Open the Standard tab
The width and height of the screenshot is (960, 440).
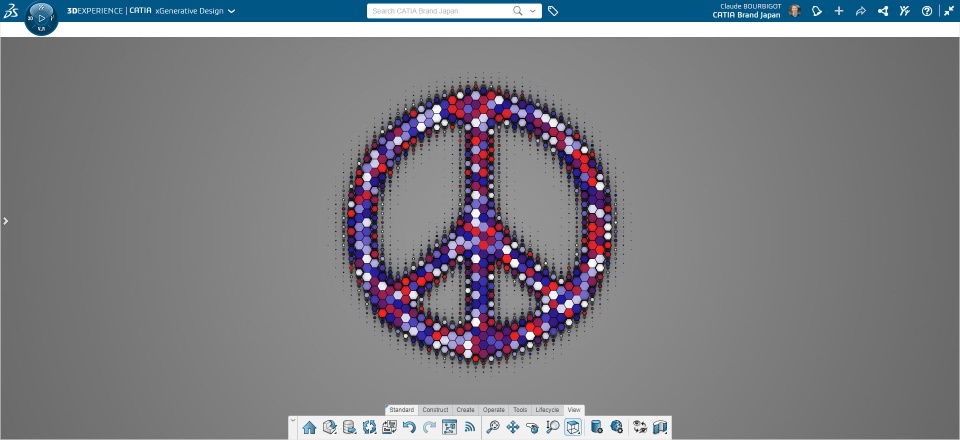(x=402, y=410)
